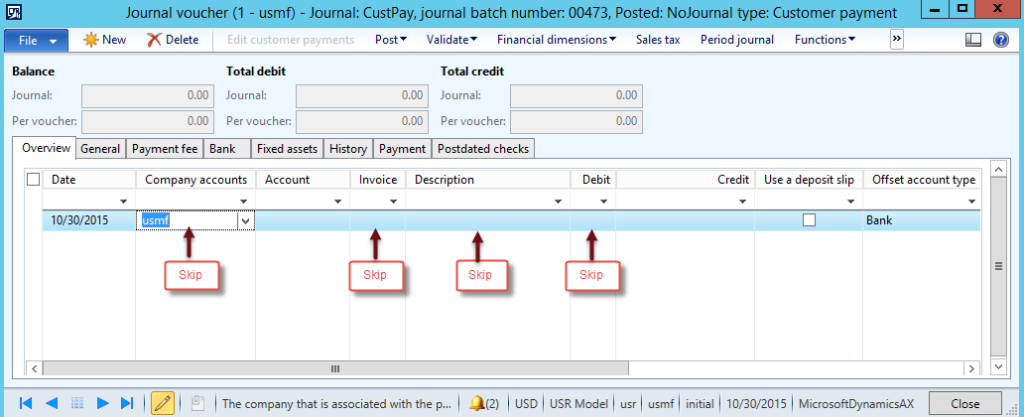Click the grid view icon in status bar
The image size is (1024, 417).
pyautogui.click(x=76, y=403)
